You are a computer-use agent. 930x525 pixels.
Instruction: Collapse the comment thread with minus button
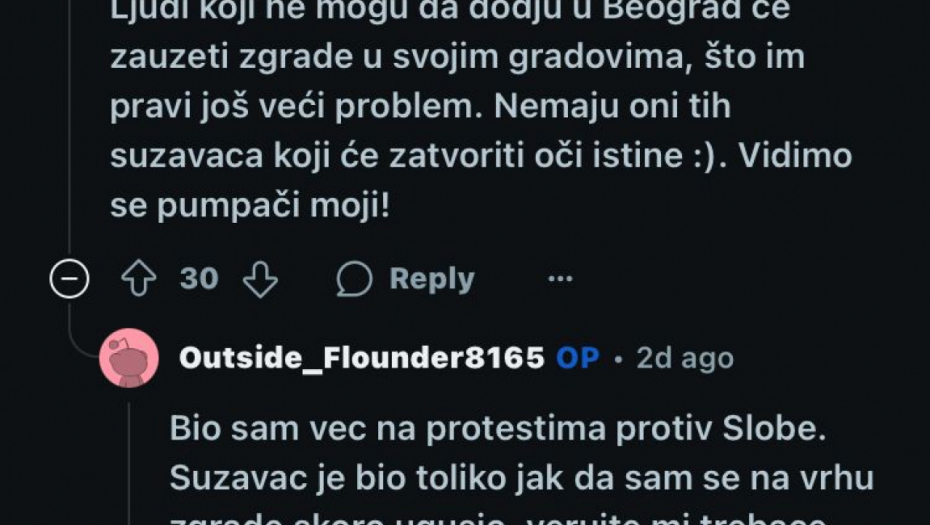pyautogui.click(x=69, y=279)
